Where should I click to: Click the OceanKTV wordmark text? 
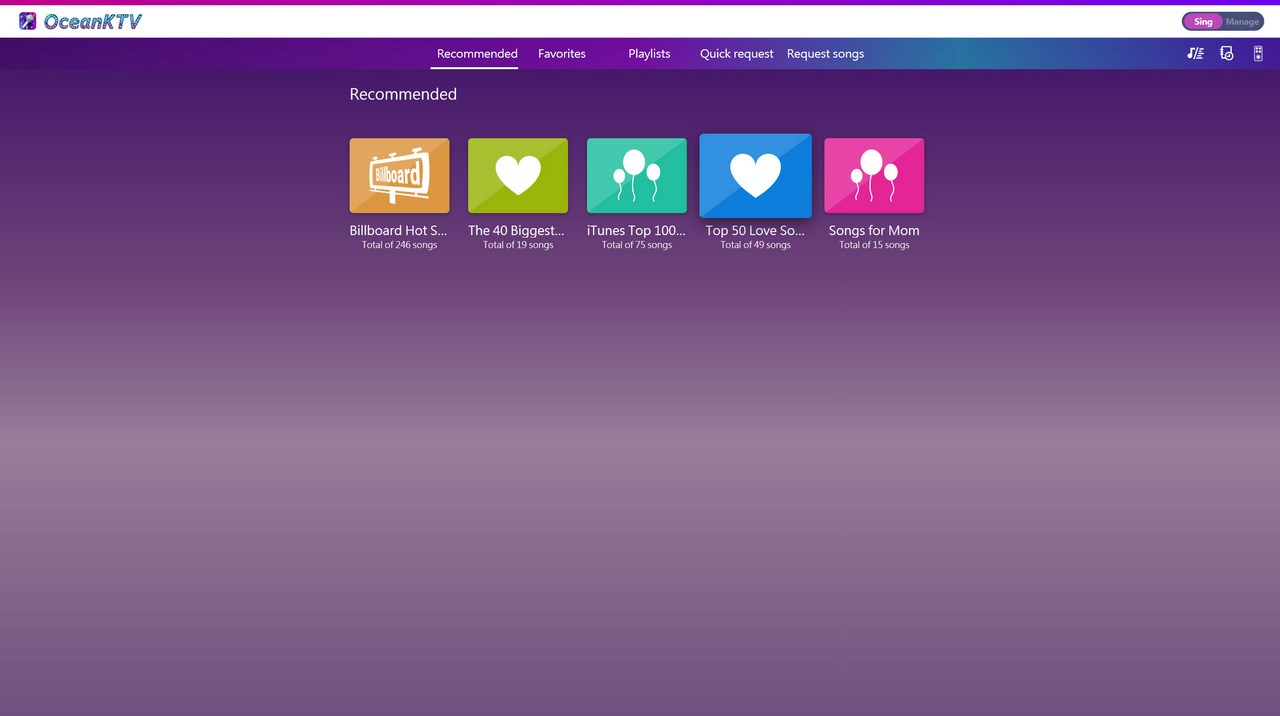click(x=93, y=21)
